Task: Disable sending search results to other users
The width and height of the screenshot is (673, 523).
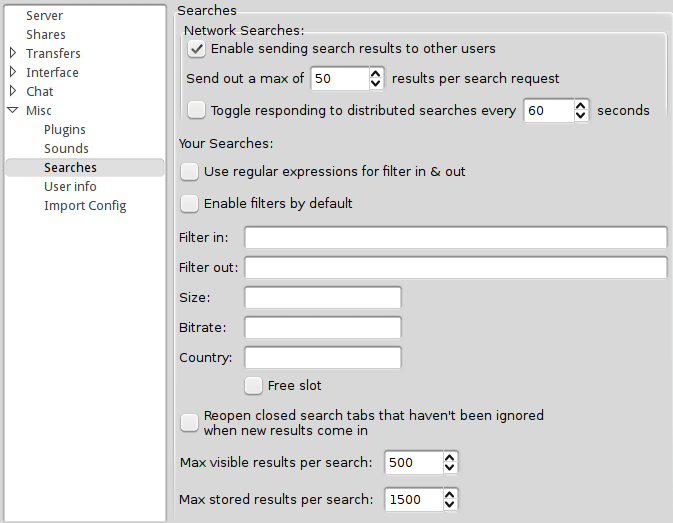Action: point(196,48)
